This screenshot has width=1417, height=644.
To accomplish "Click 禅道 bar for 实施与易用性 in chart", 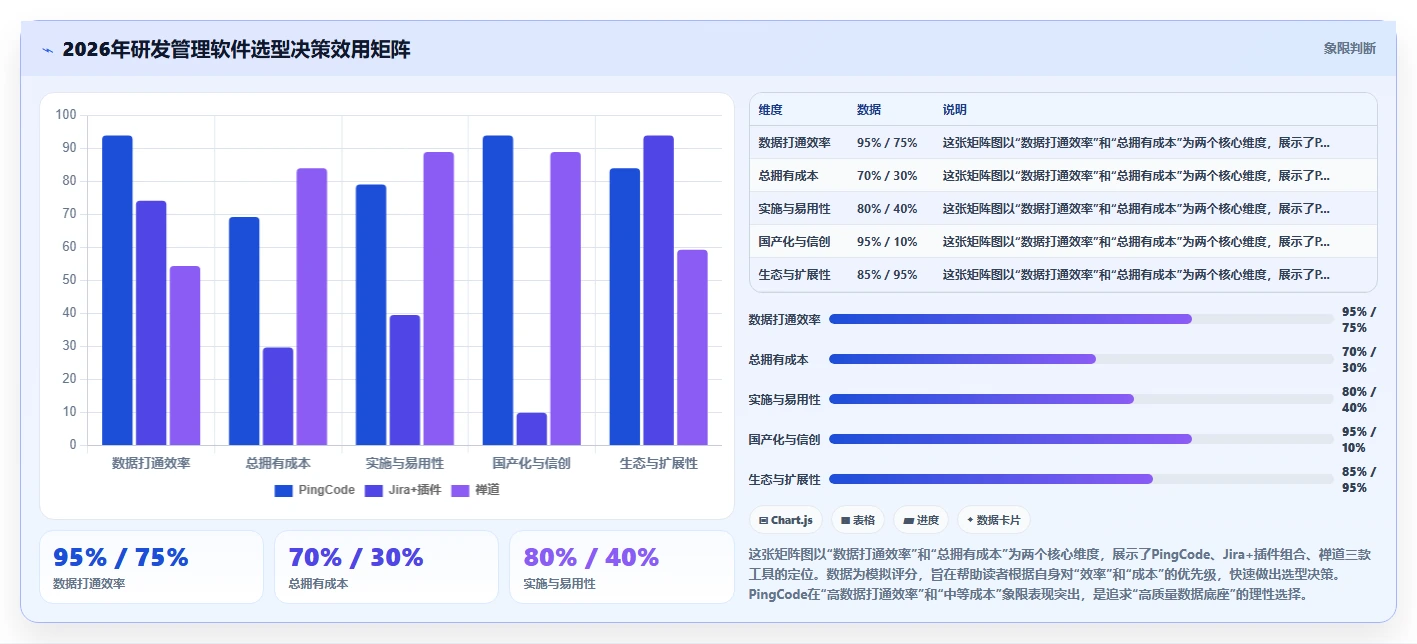I will coord(439,299).
